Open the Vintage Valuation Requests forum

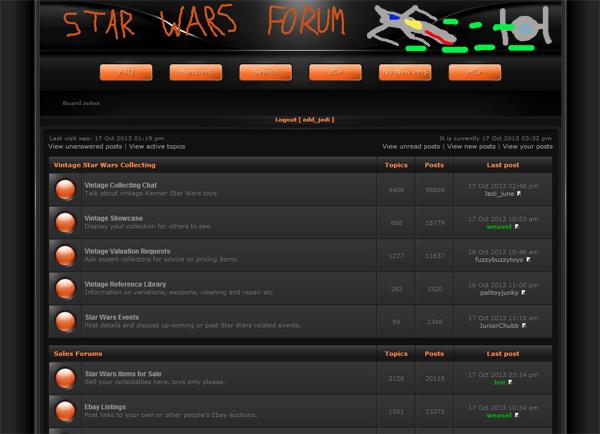(x=127, y=251)
